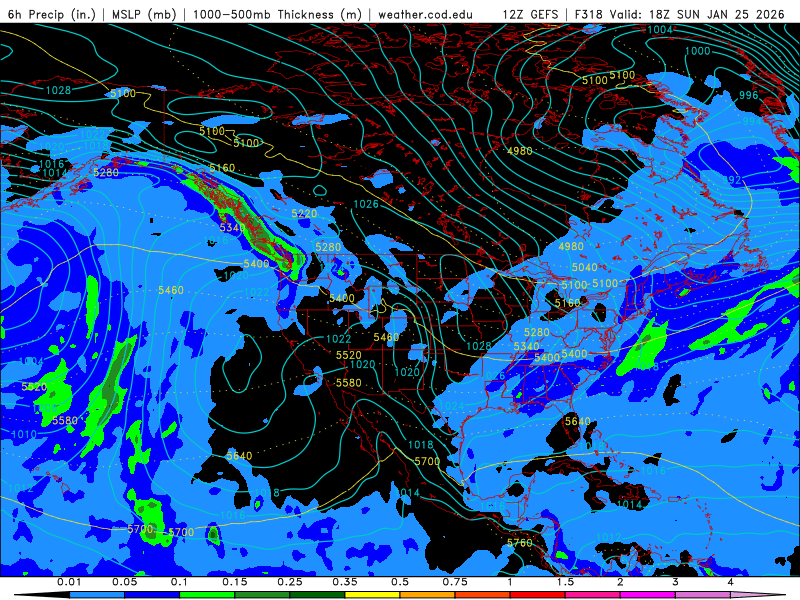Click the violet 3–4 legend swatch
800x600 pixels.
(703, 595)
